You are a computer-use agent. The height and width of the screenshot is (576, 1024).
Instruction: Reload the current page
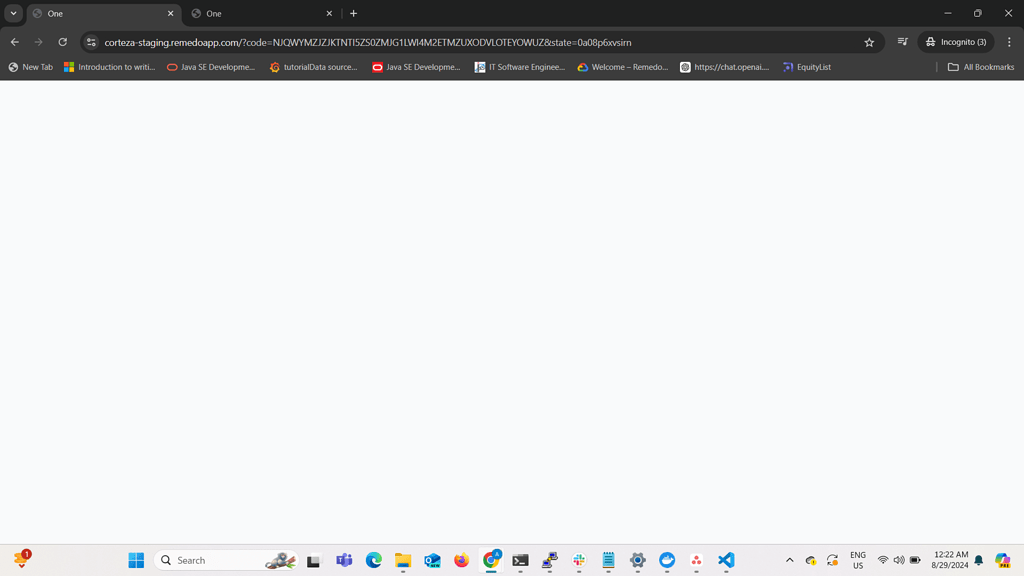click(63, 42)
